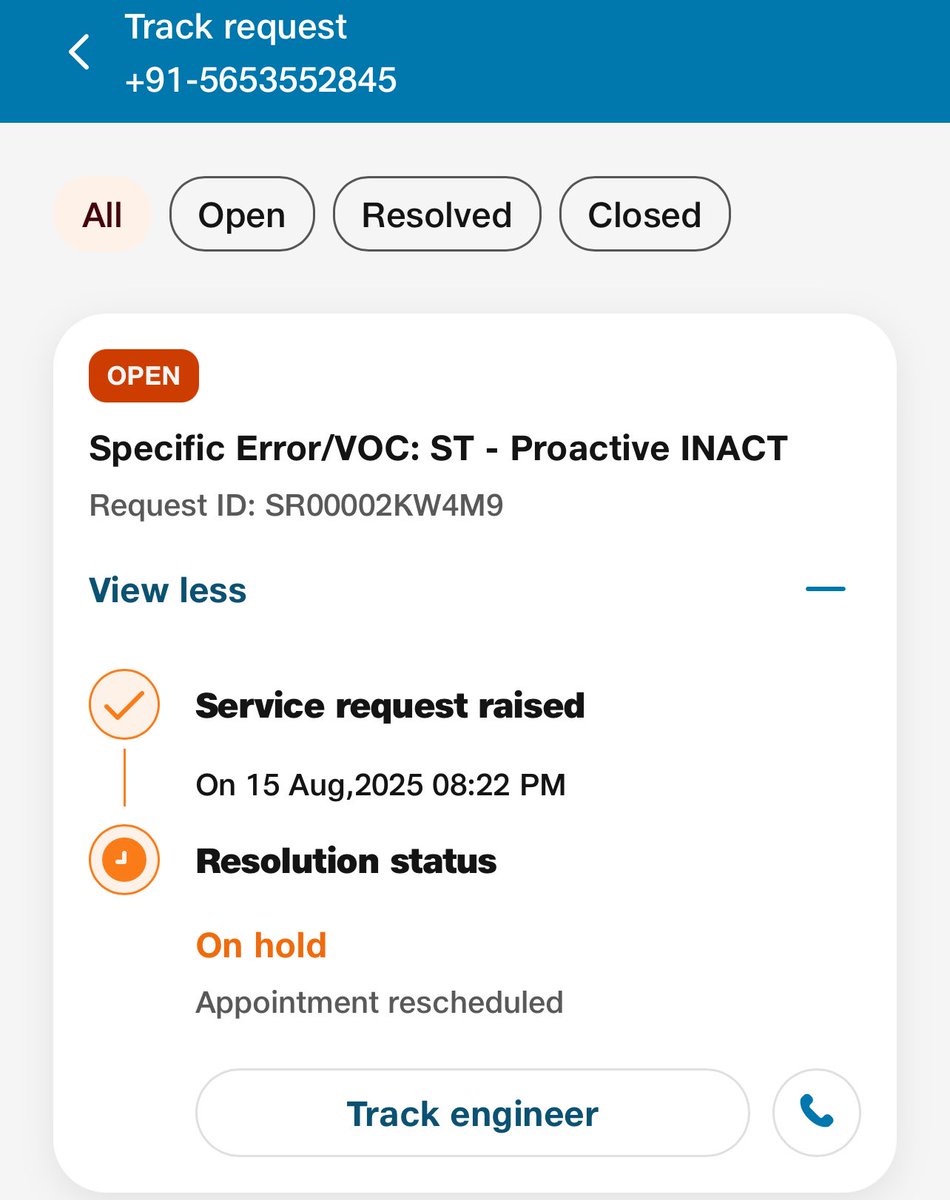Select the phone number +91-5653552845
The height and width of the screenshot is (1200, 950).
tap(261, 80)
